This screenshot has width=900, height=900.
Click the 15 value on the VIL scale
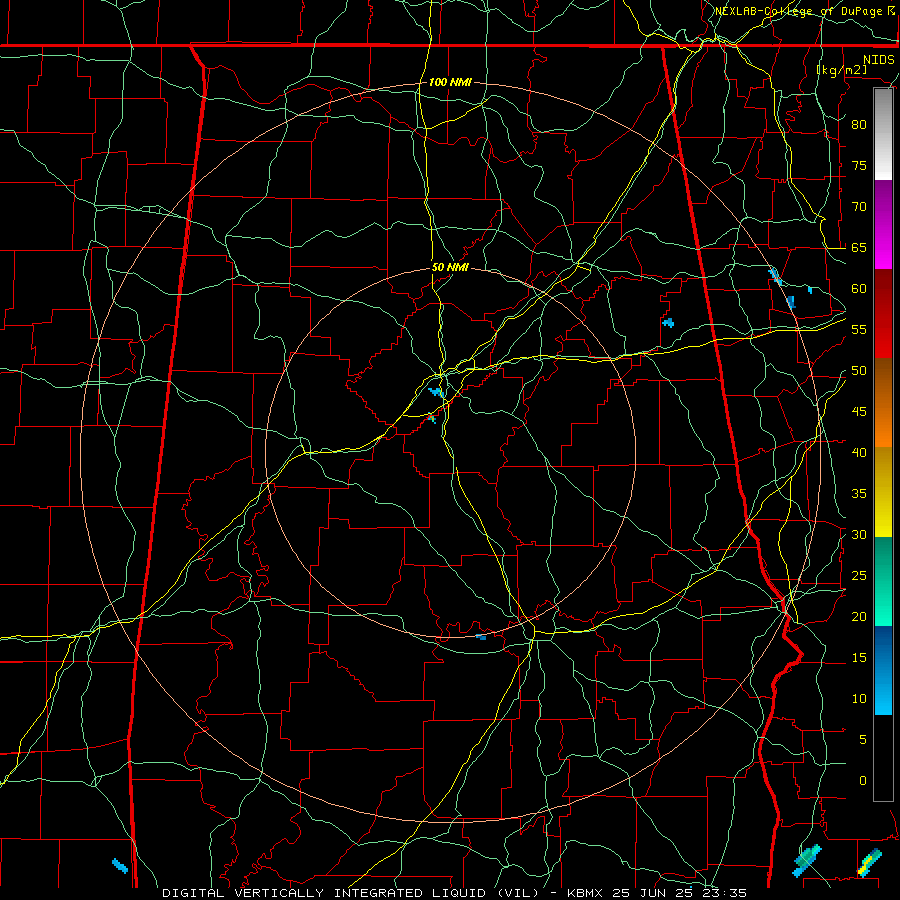[x=859, y=657]
